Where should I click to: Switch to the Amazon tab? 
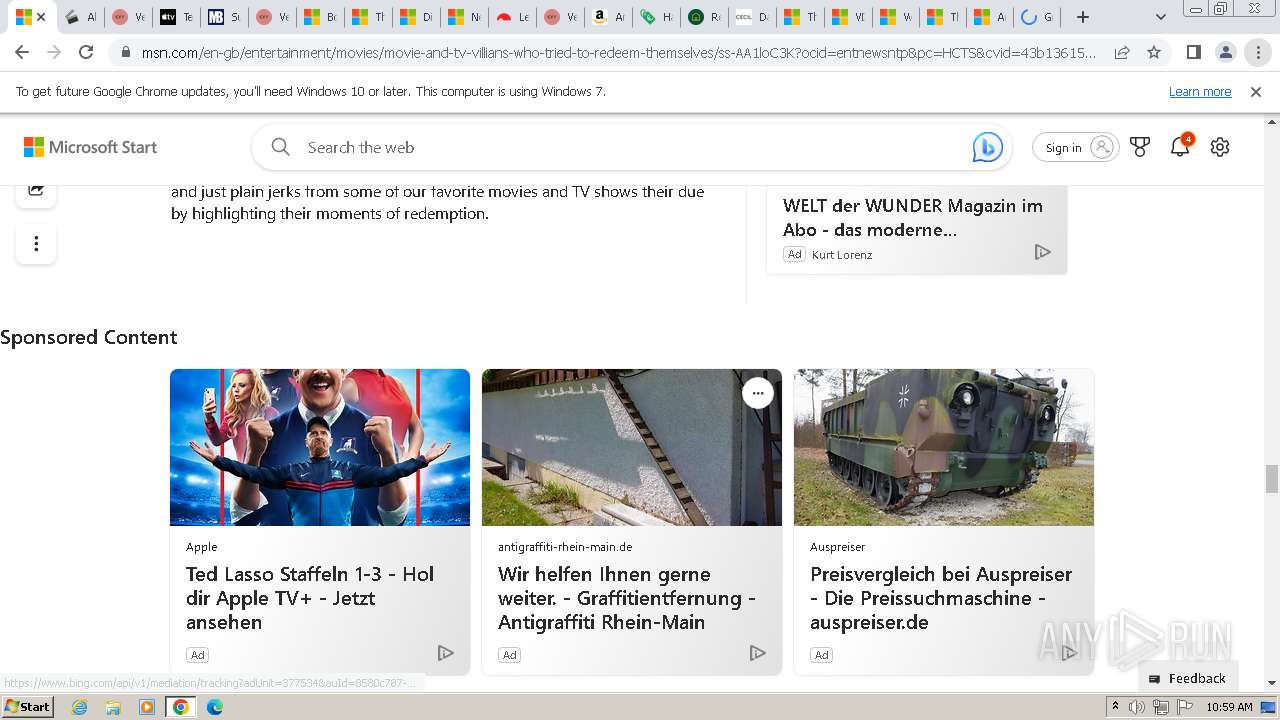tap(608, 17)
